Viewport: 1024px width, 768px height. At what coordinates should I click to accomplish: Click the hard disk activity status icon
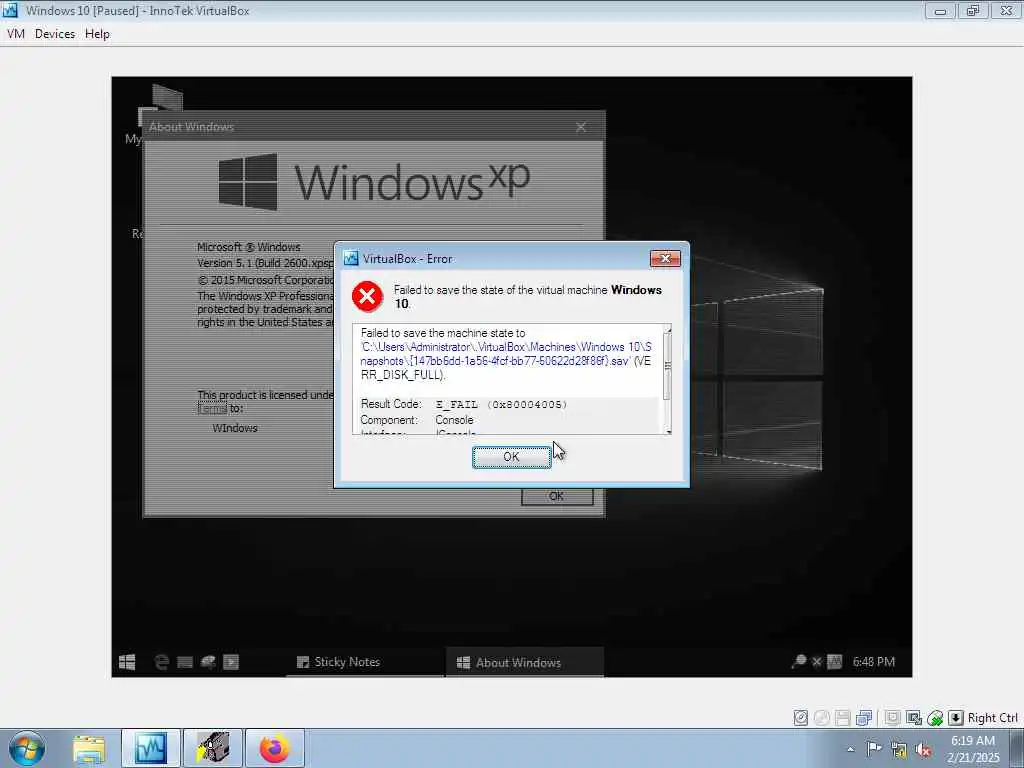tap(801, 718)
